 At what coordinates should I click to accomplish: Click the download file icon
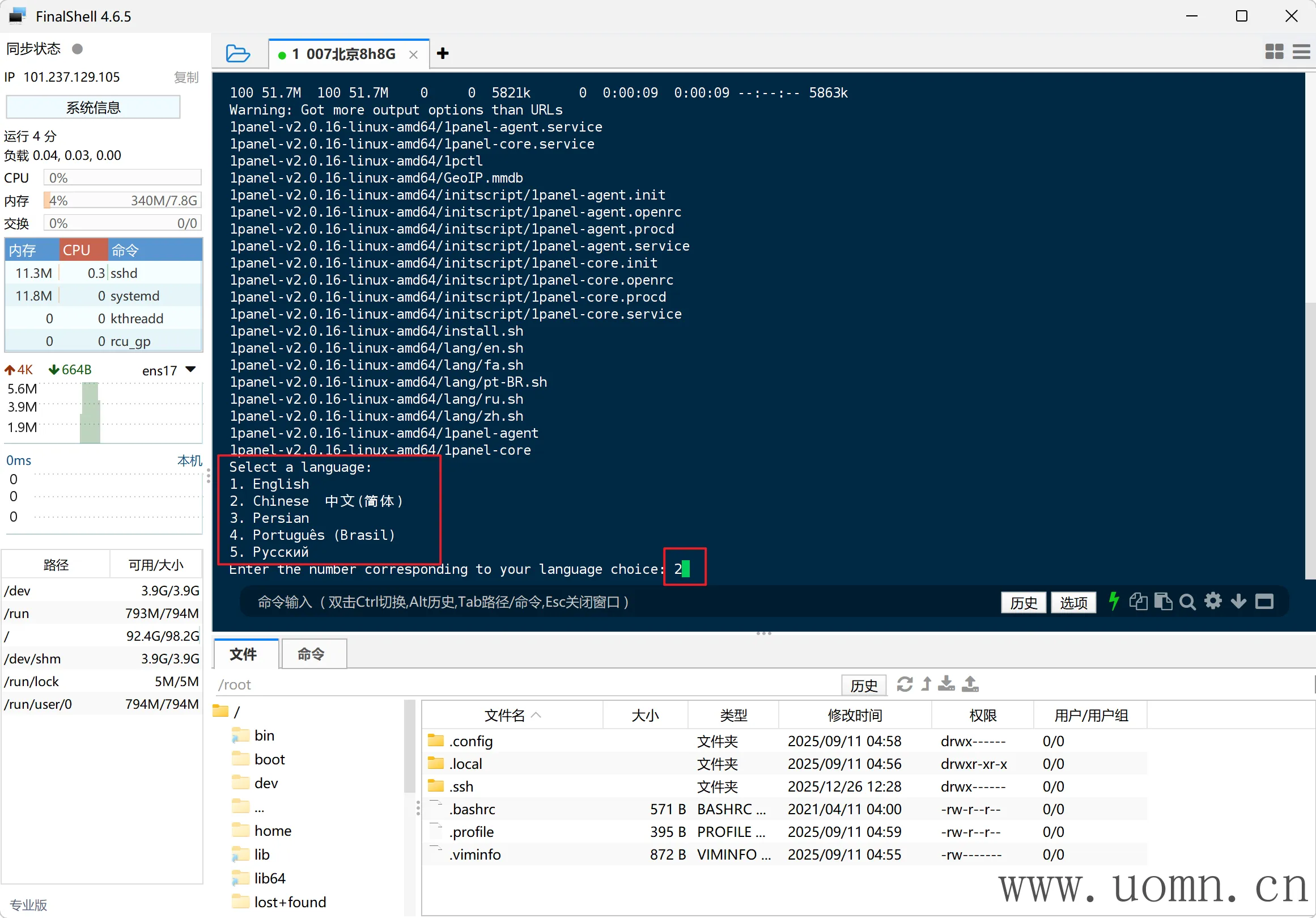pos(946,684)
